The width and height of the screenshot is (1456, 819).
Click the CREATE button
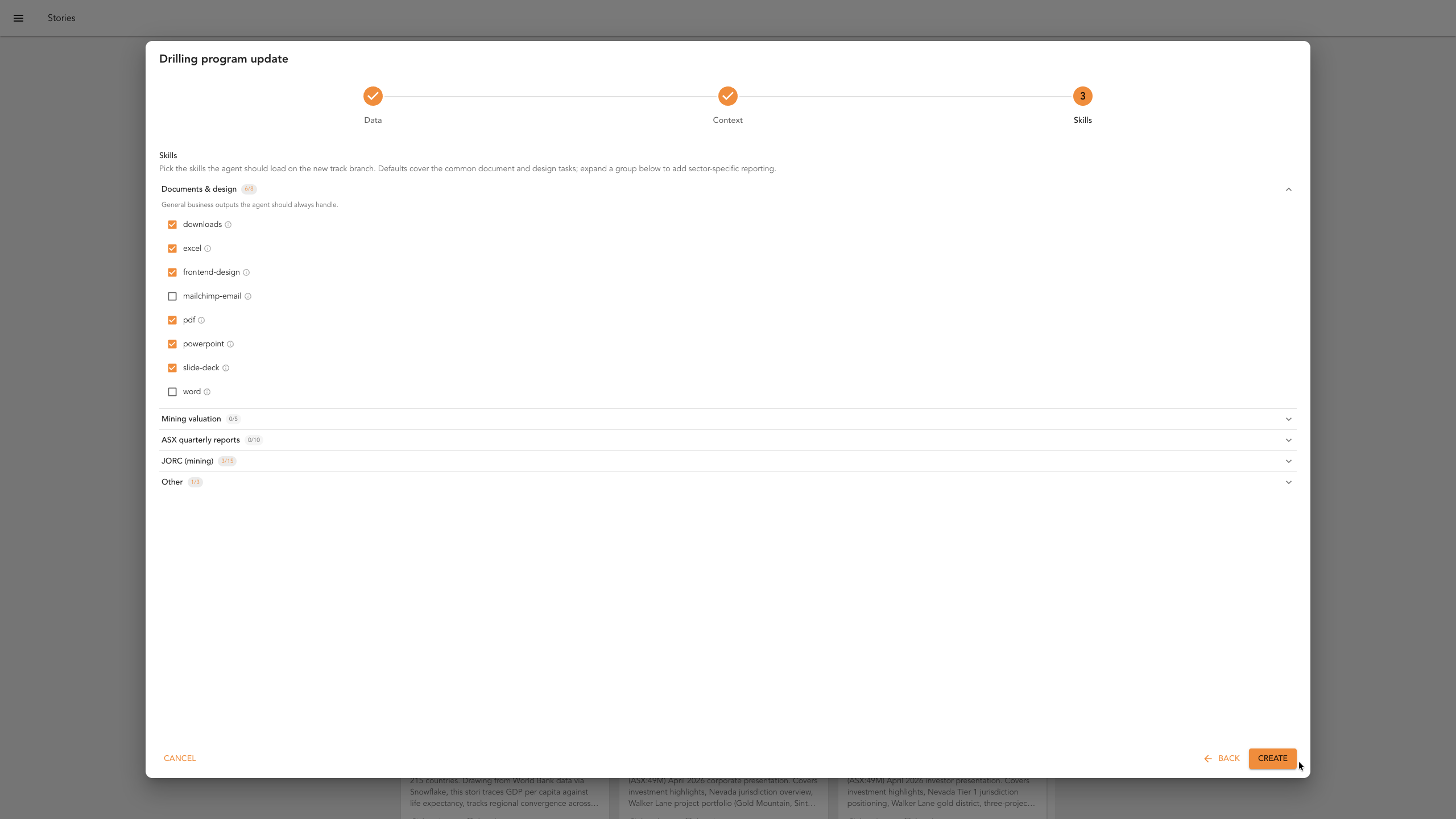click(x=1272, y=758)
